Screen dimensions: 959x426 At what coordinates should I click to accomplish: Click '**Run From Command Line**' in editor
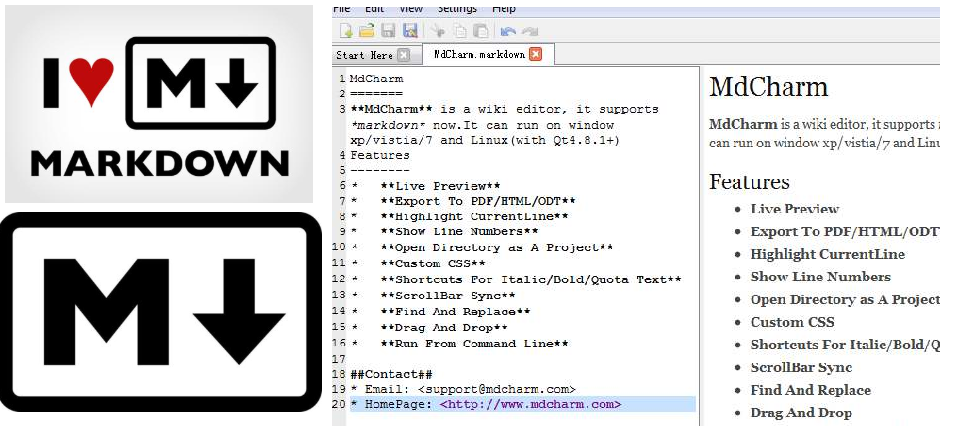tap(474, 343)
